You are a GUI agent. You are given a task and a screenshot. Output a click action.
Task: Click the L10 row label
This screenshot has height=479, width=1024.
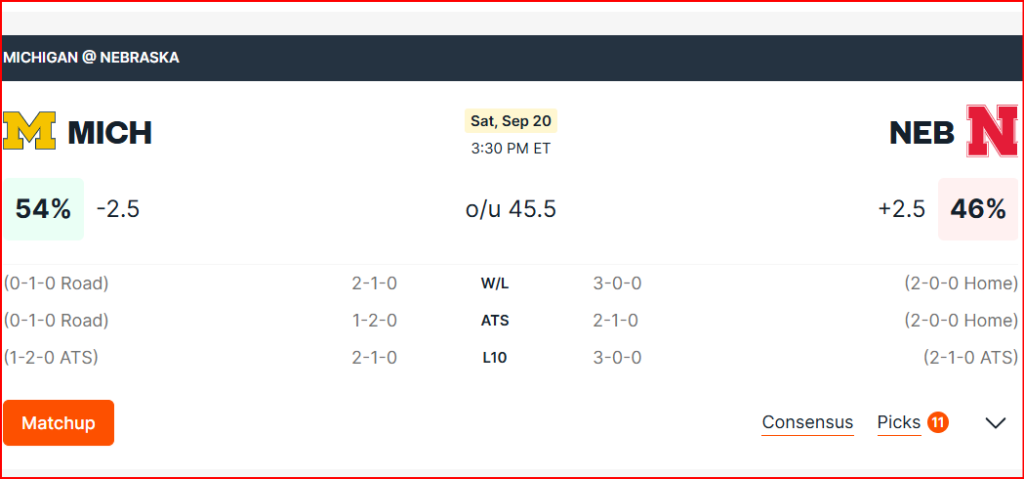click(495, 358)
